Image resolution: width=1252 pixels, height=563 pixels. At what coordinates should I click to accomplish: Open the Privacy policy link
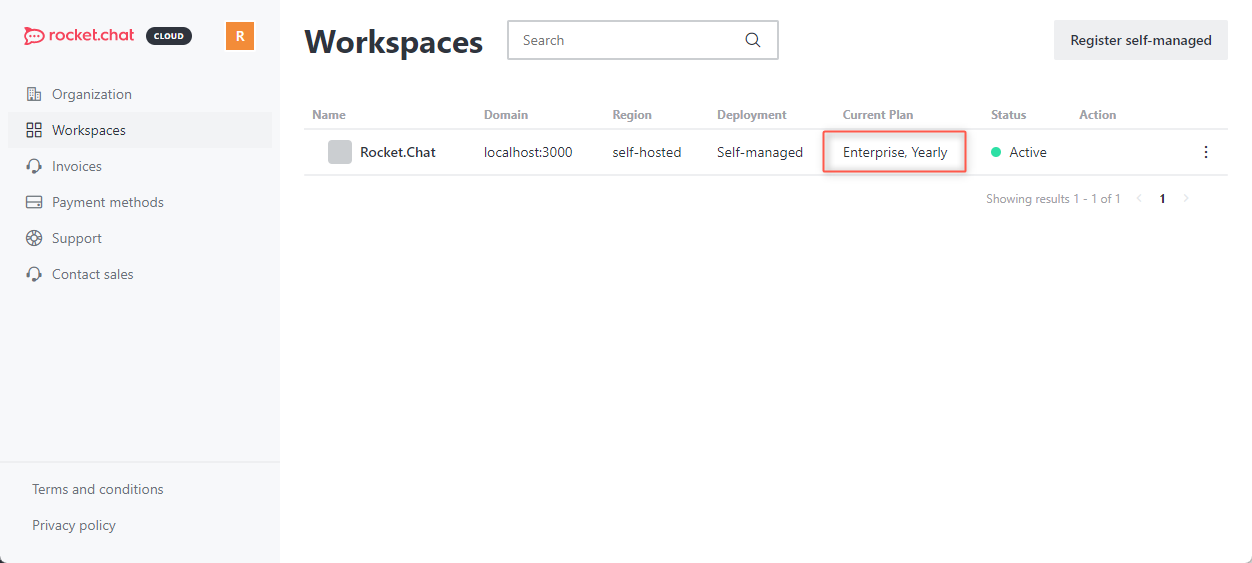74,525
